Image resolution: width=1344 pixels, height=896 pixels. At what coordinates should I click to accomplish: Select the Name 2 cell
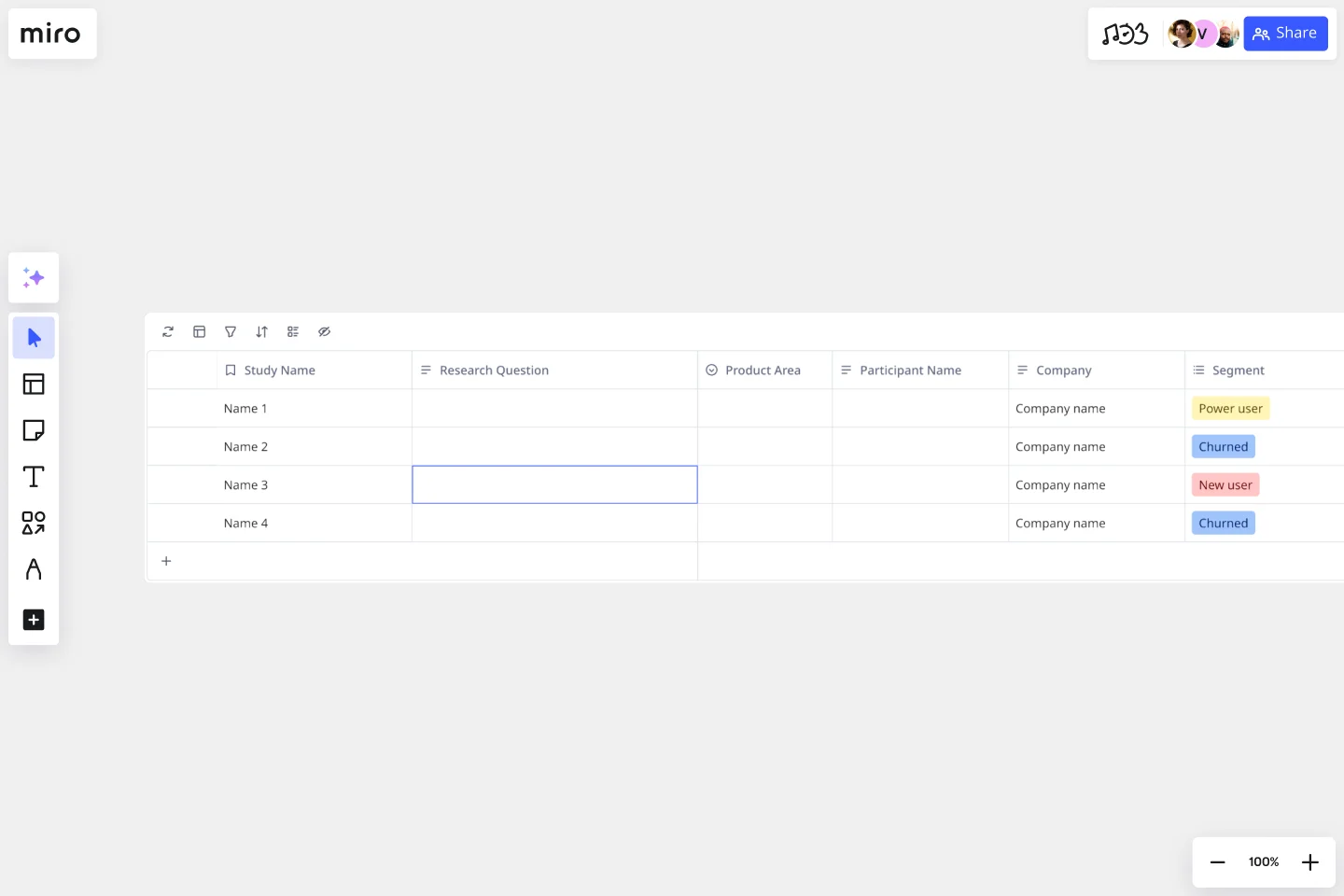[x=314, y=447]
